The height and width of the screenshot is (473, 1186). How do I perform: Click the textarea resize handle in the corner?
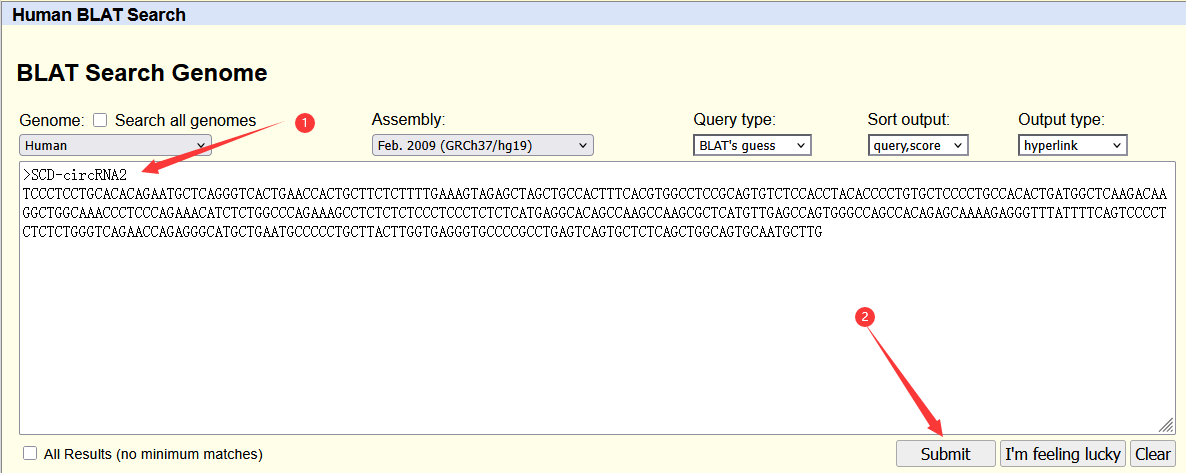[1166, 425]
